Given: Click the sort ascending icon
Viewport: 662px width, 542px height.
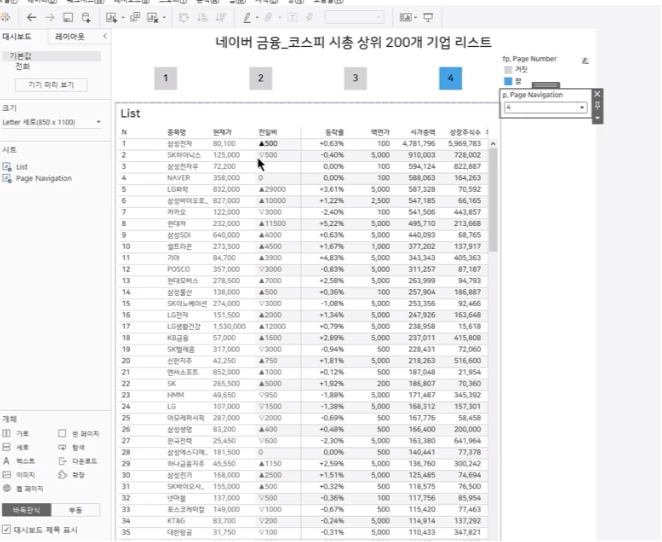Looking at the screenshot, I should pos(203,17).
